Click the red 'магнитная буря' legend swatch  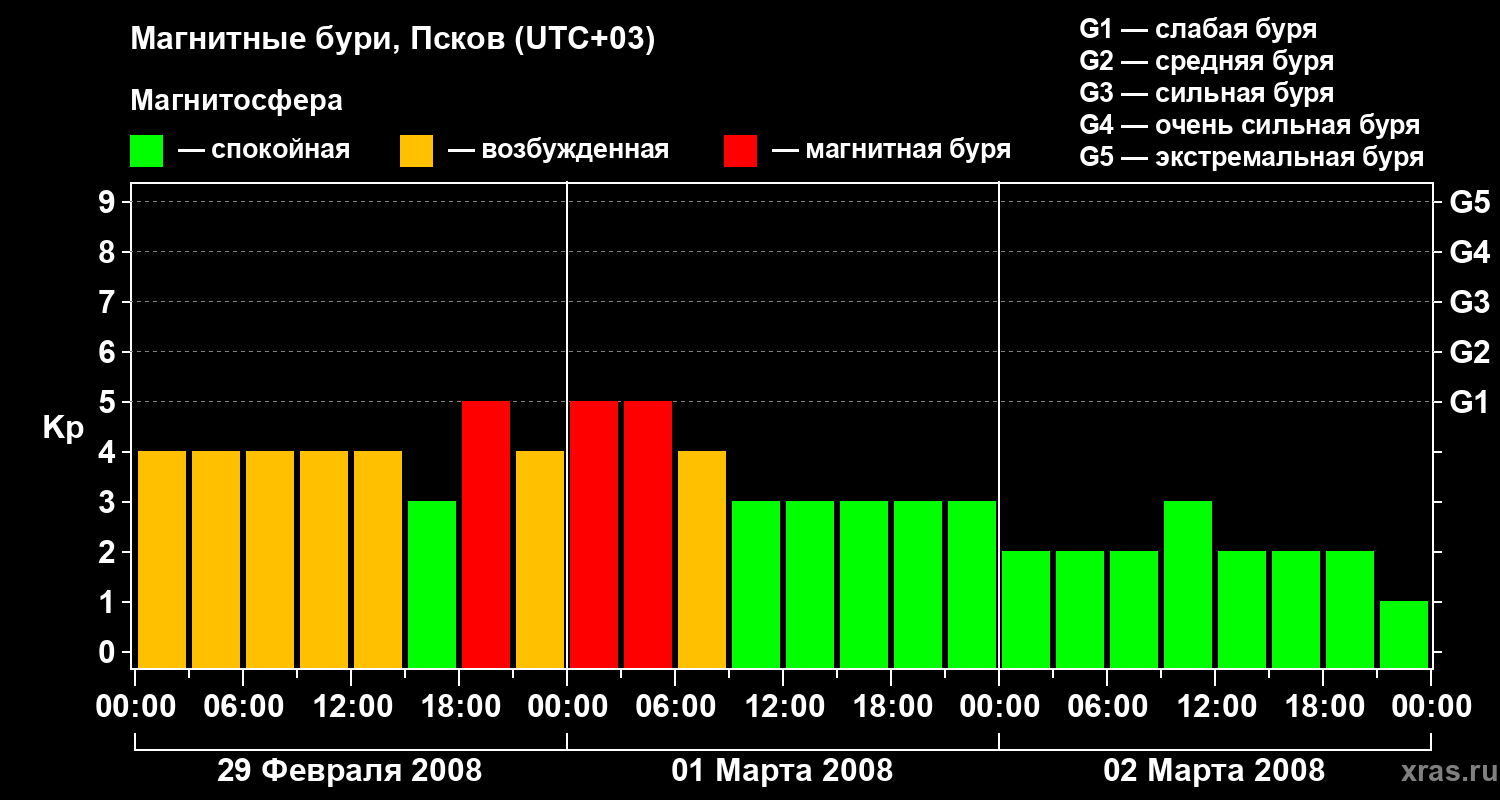[x=740, y=151]
